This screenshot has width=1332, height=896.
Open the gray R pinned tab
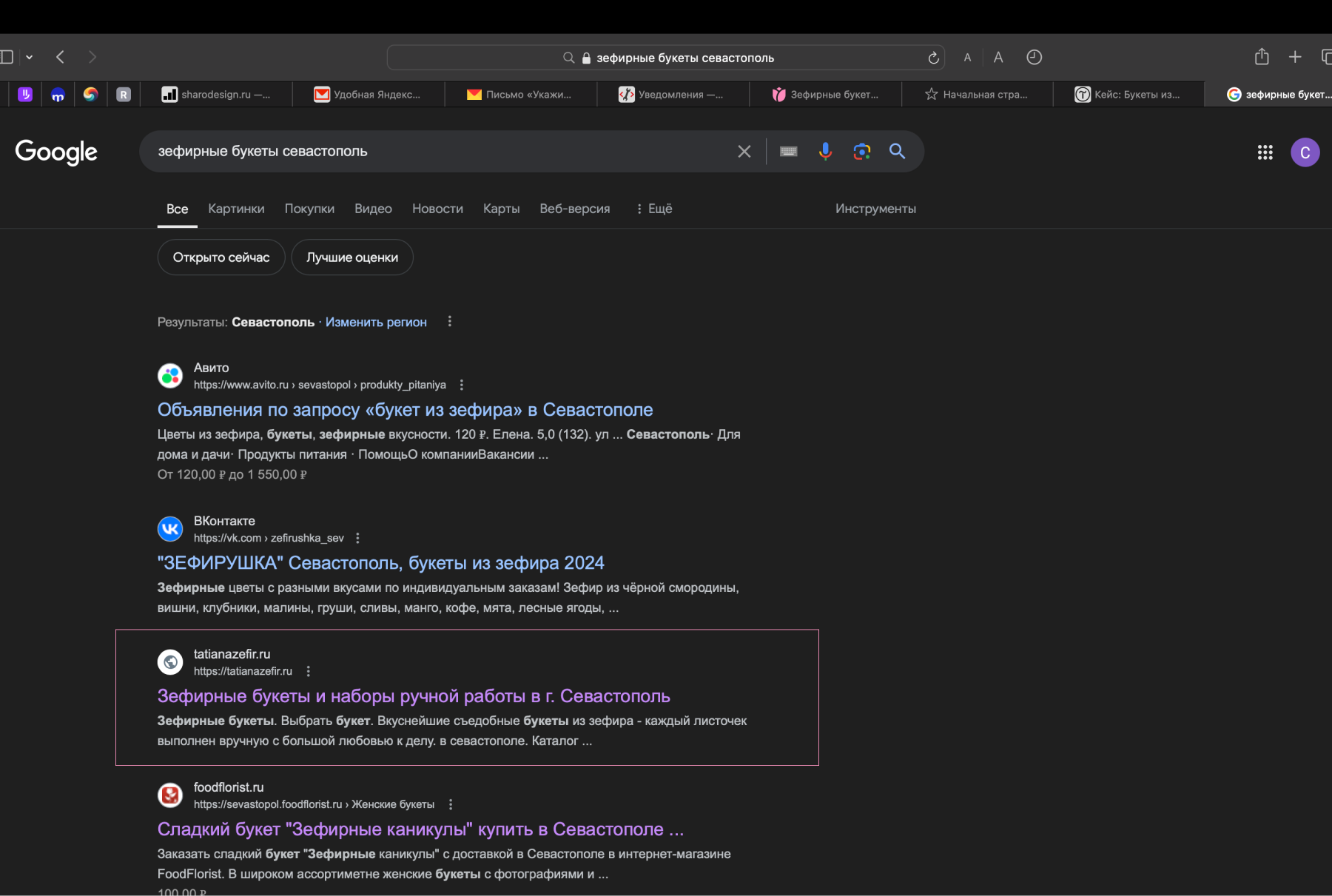[x=124, y=94]
